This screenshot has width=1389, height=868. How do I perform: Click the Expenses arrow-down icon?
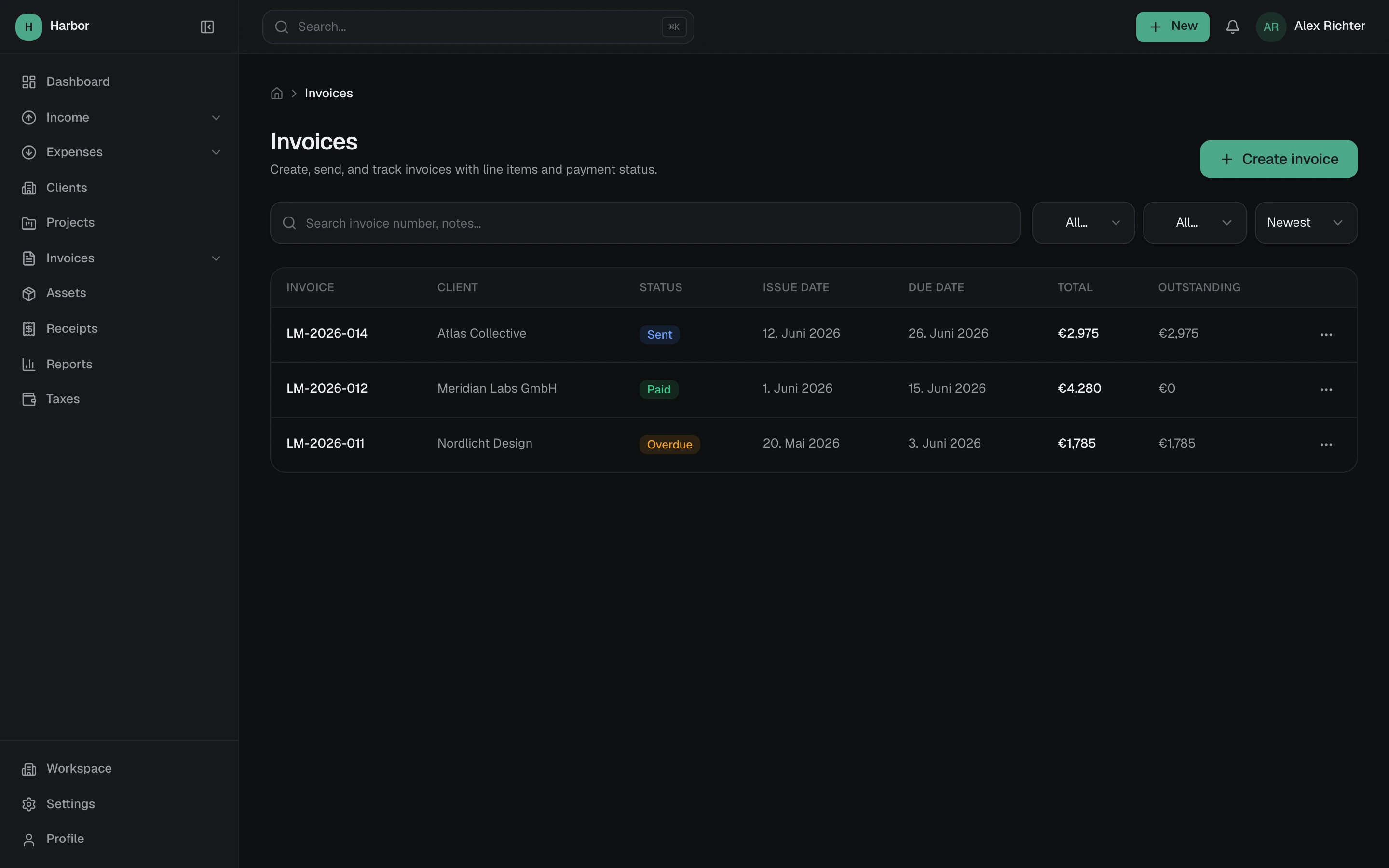click(29, 153)
